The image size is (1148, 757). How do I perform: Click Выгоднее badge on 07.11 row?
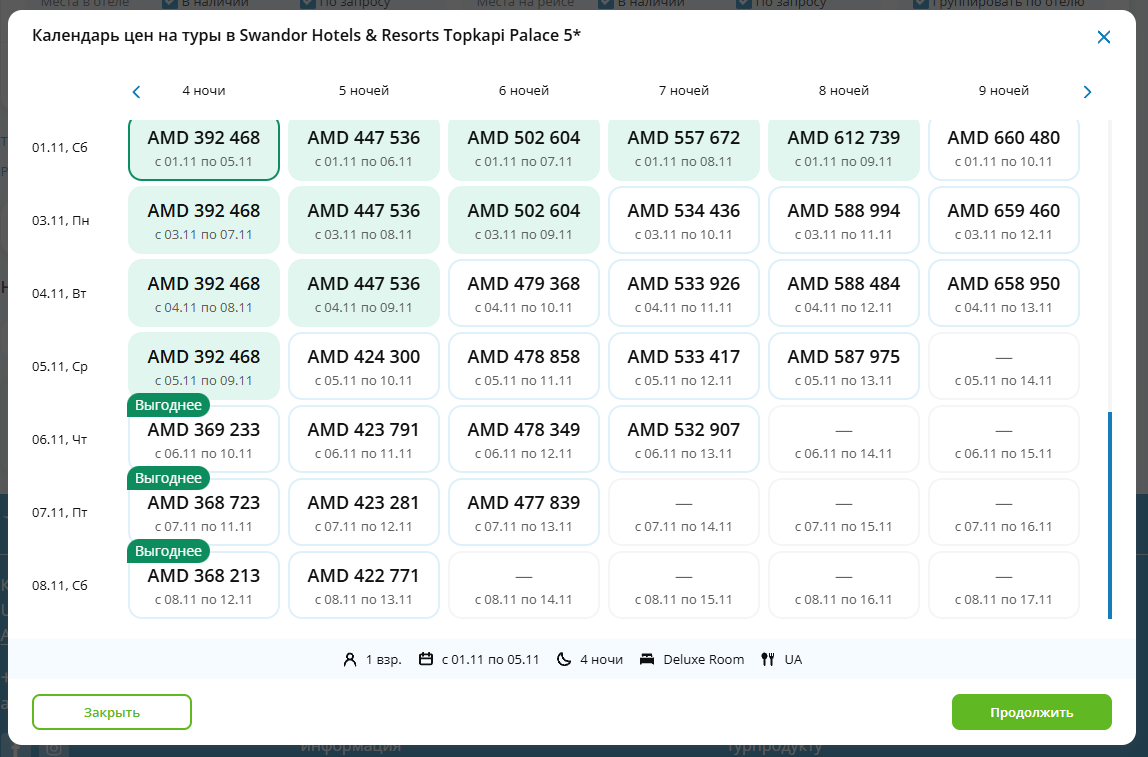pyautogui.click(x=168, y=478)
